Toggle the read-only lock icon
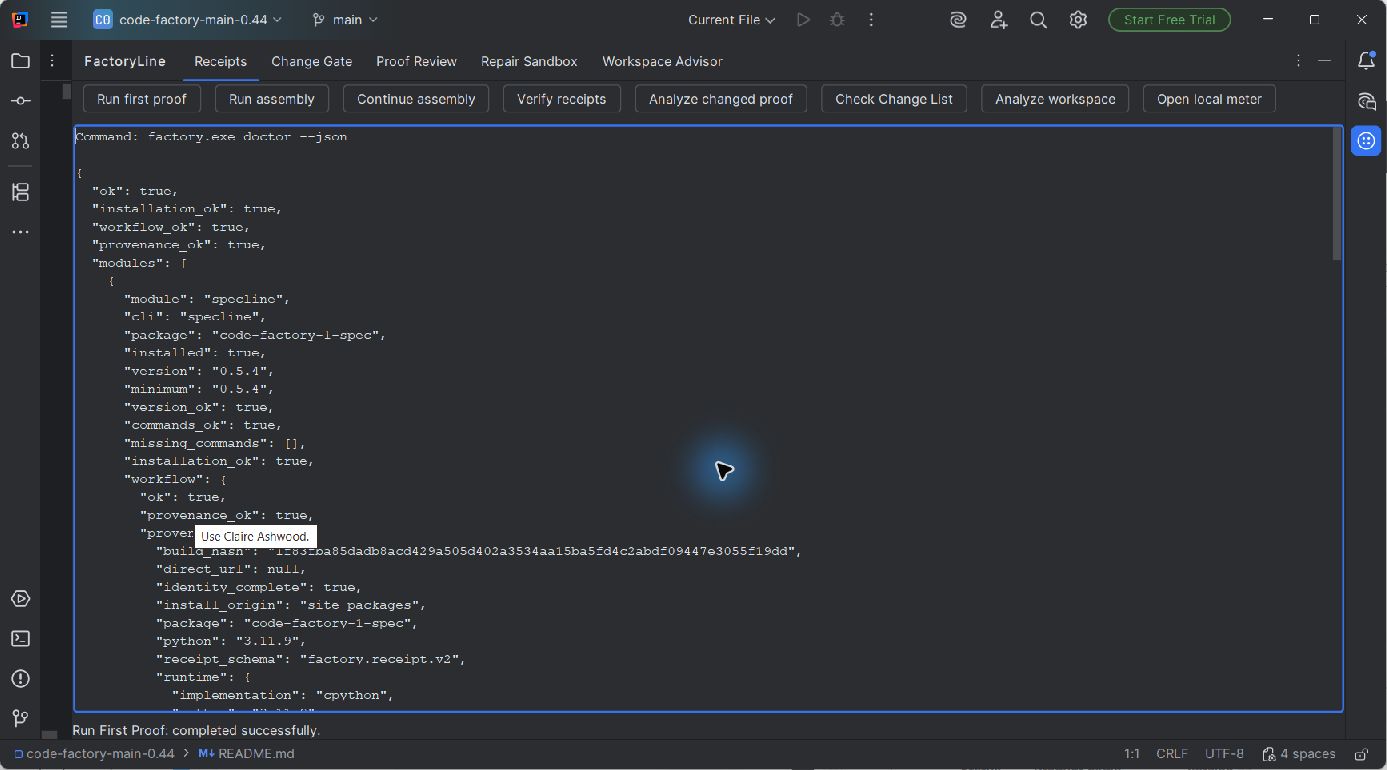The image size is (1387, 770). coord(1361,754)
